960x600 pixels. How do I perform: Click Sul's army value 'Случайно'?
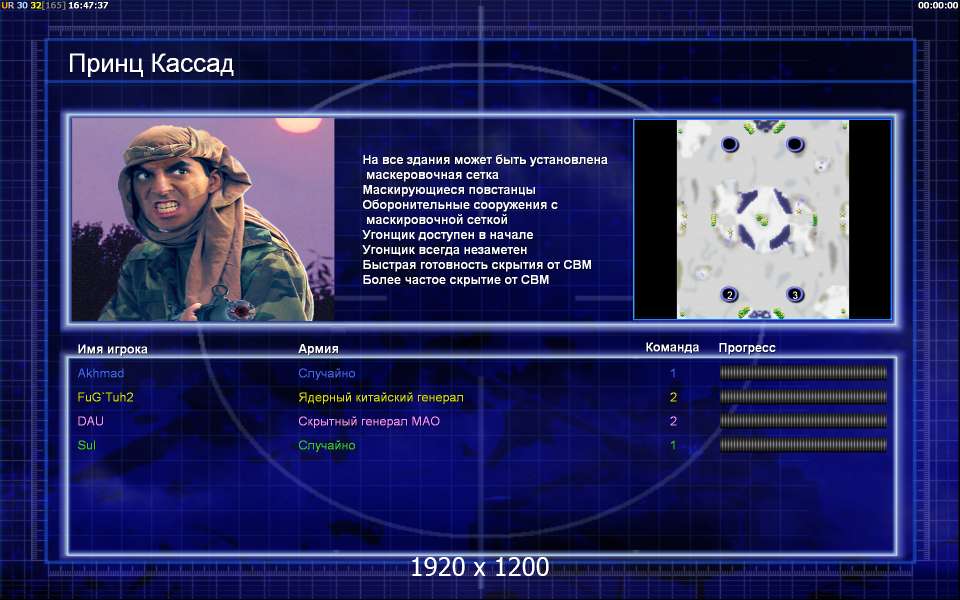pyautogui.click(x=326, y=445)
